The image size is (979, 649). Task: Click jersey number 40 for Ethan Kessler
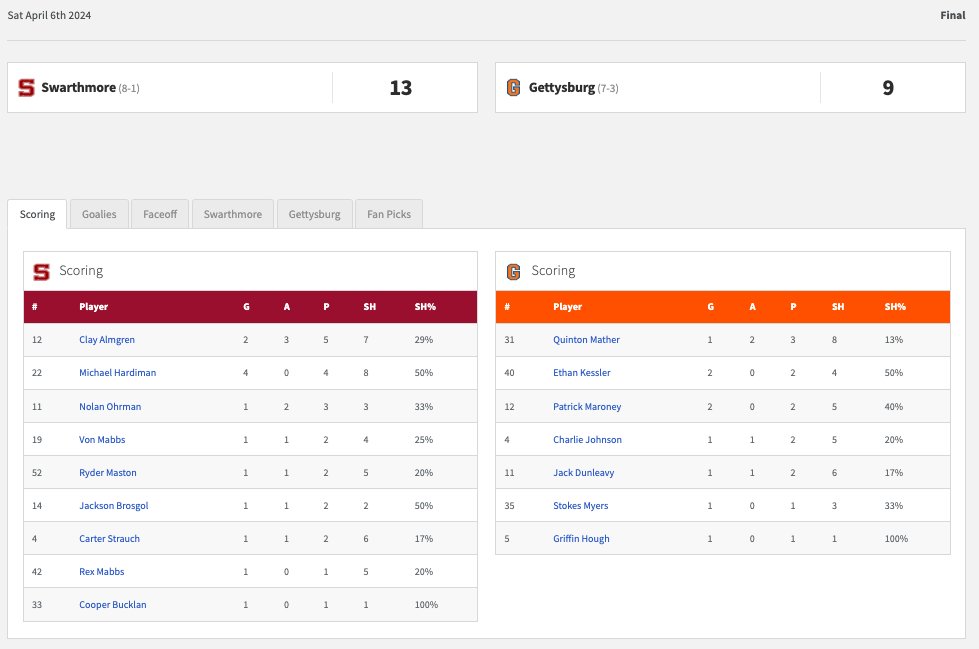(509, 373)
